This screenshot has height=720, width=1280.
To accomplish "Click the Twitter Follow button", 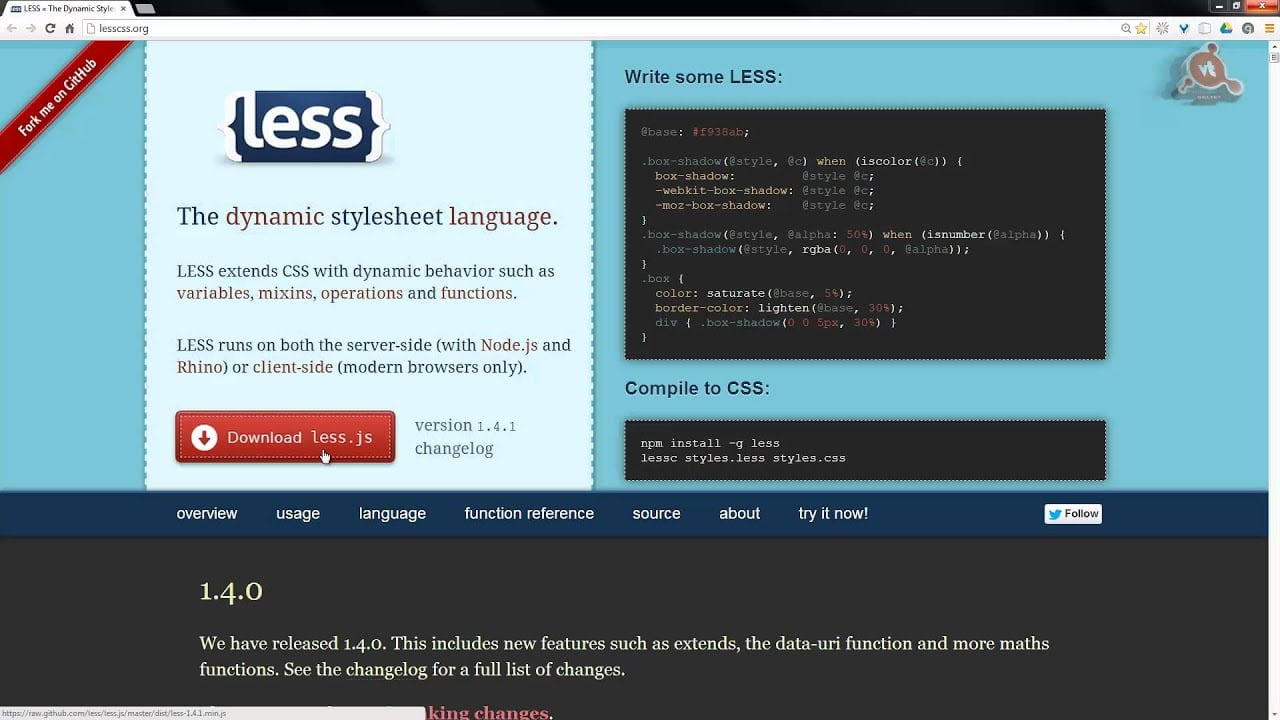I will [x=1073, y=513].
